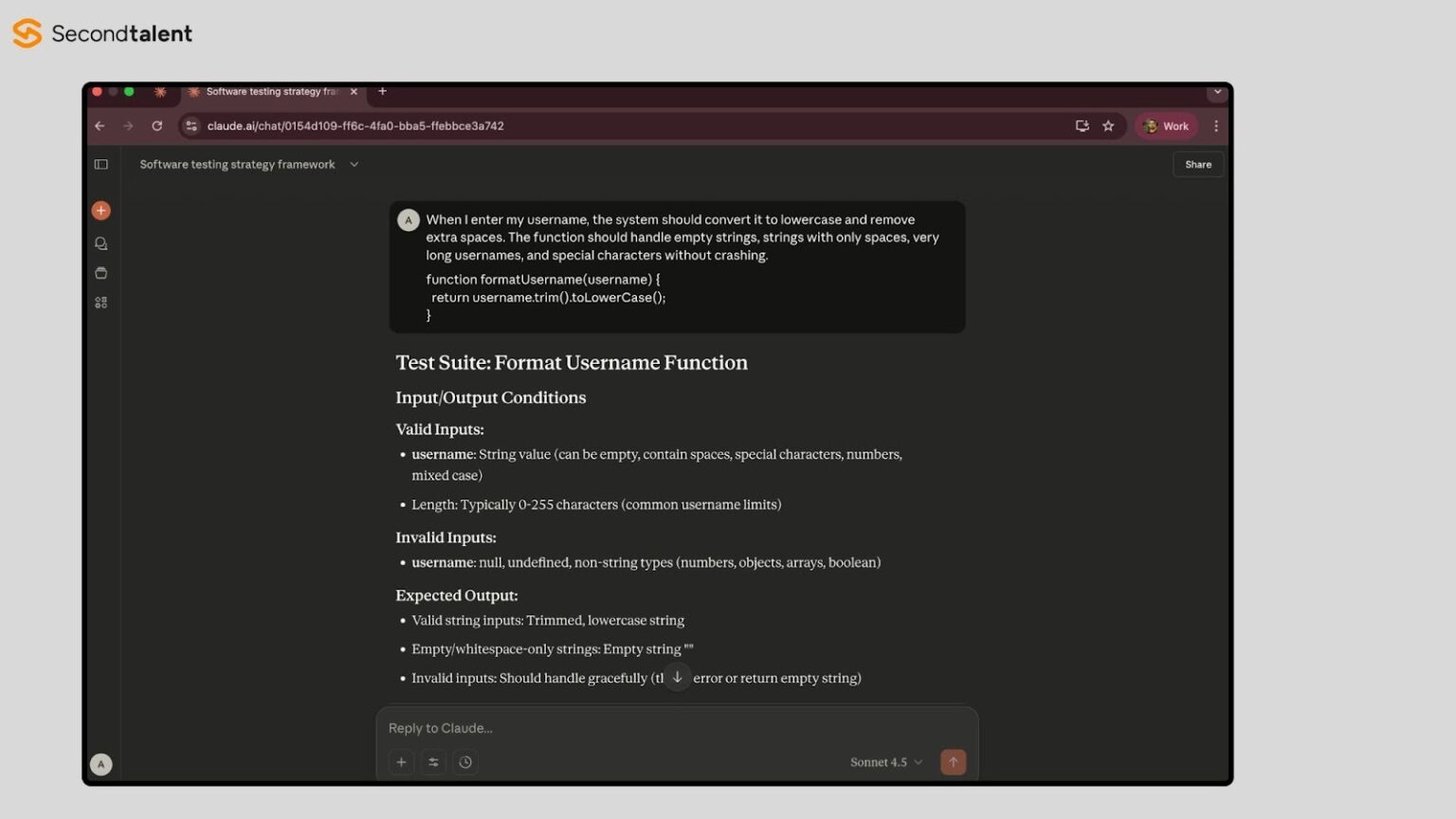Click the Reply to Claude input field
The width and height of the screenshot is (1456, 819).
[x=677, y=728]
